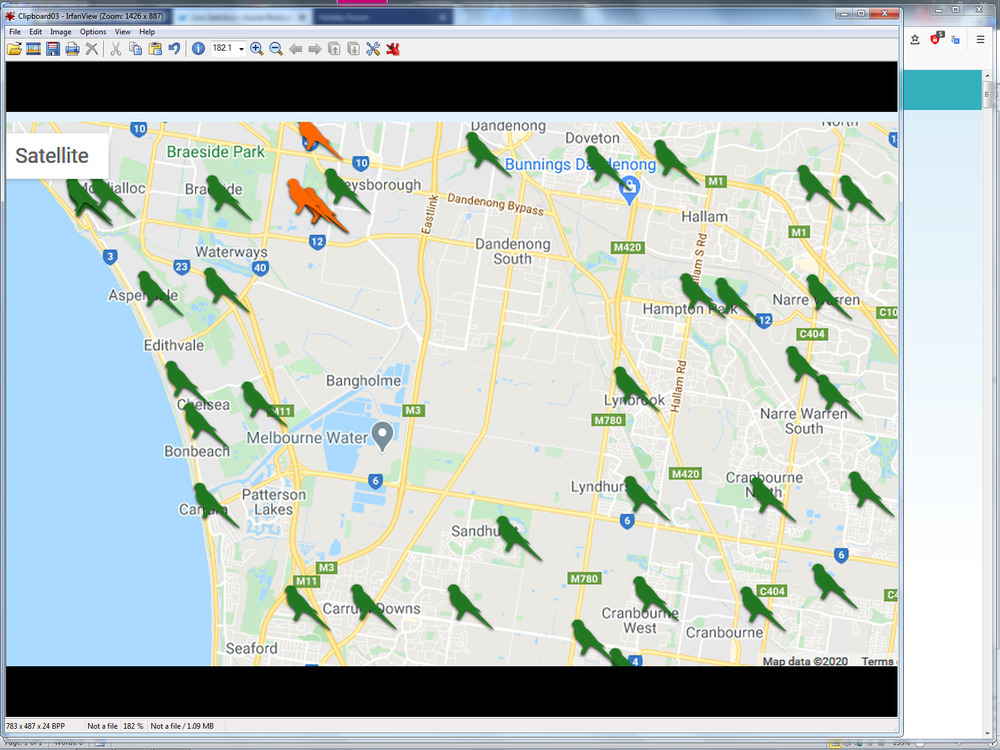This screenshot has height=750, width=1000.
Task: Open IrfanView settings wrench icon
Action: click(373, 49)
